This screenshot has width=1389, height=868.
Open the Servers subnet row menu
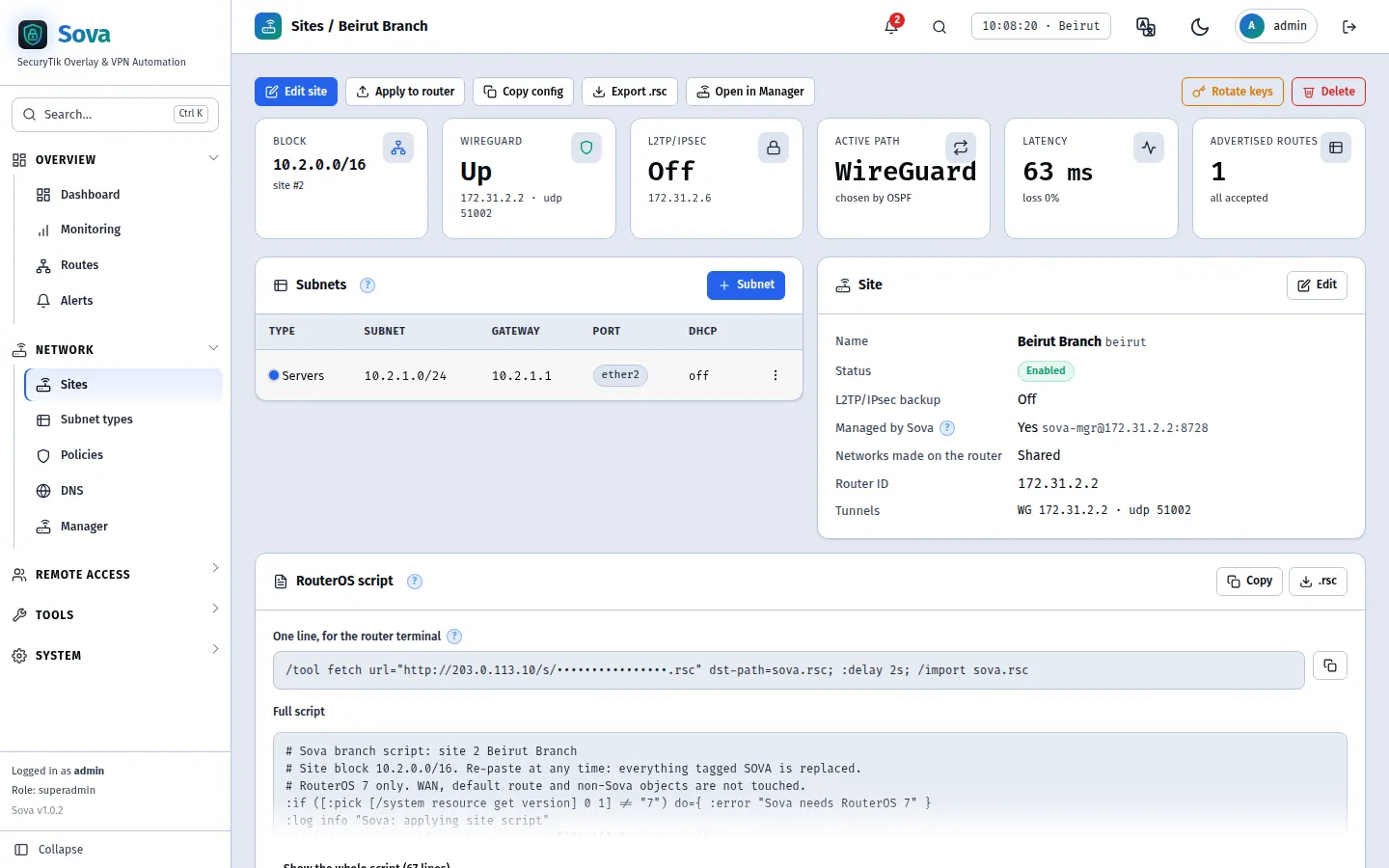[x=776, y=375]
